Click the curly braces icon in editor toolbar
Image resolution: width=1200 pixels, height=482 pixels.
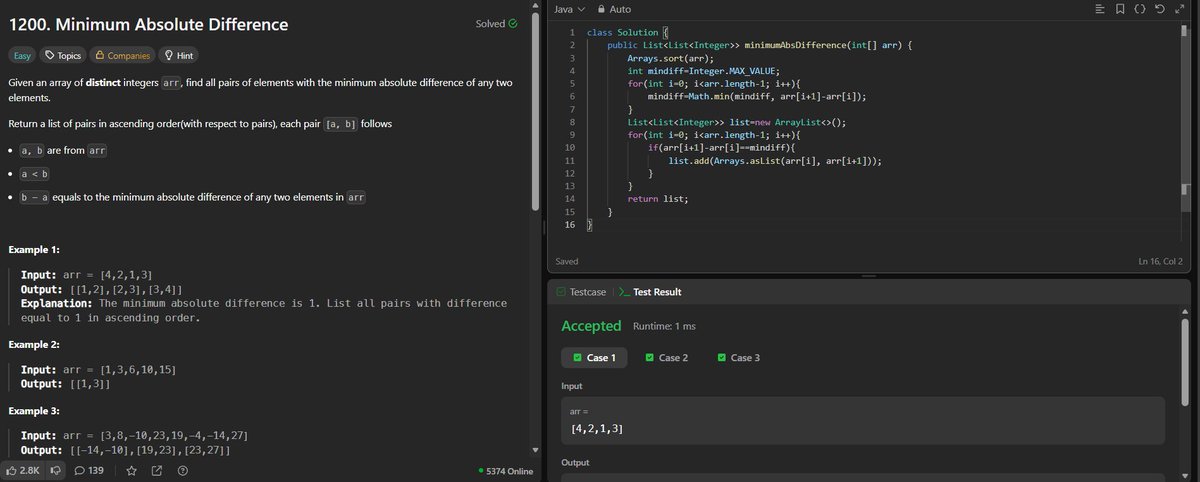point(1141,9)
